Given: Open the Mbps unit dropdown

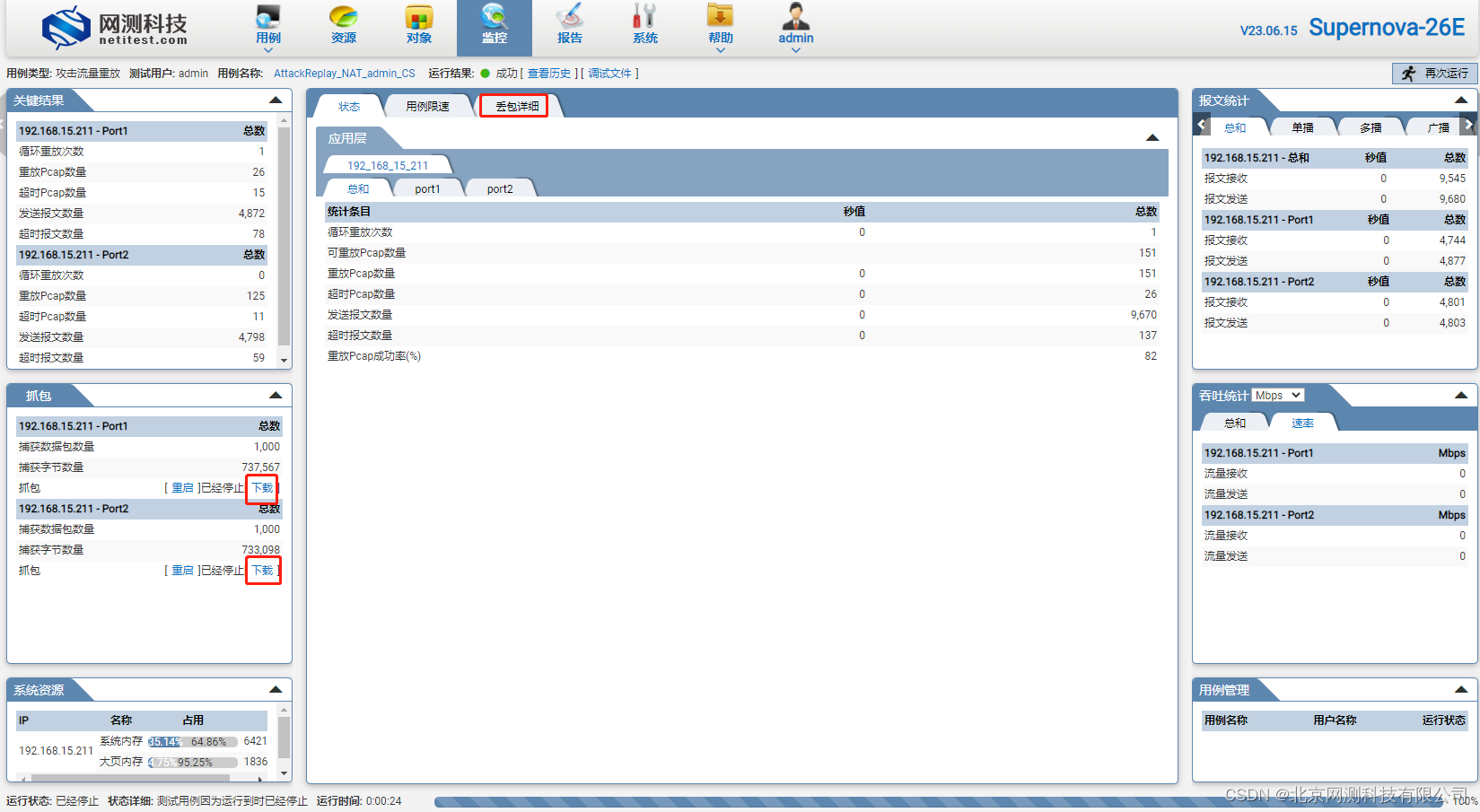Looking at the screenshot, I should [x=1277, y=396].
